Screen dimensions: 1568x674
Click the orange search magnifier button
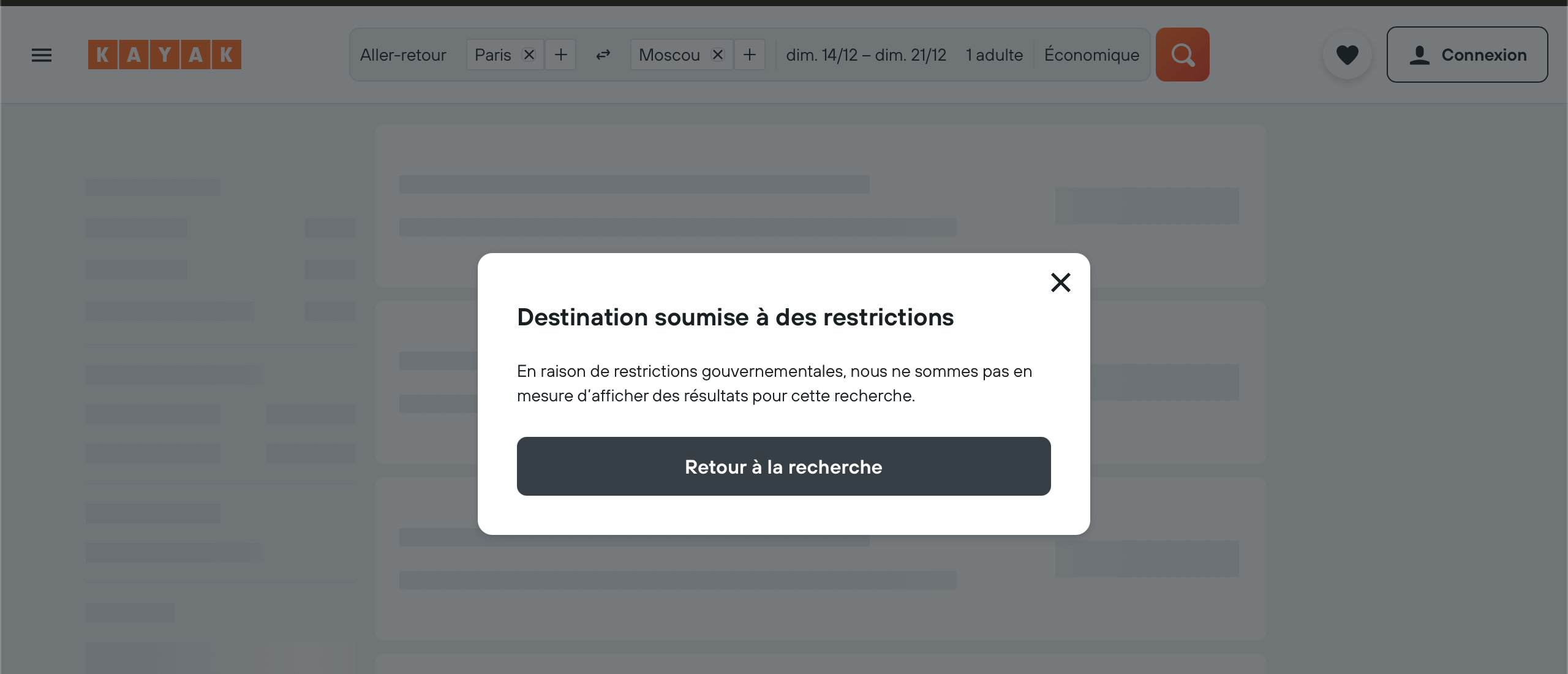tap(1182, 55)
